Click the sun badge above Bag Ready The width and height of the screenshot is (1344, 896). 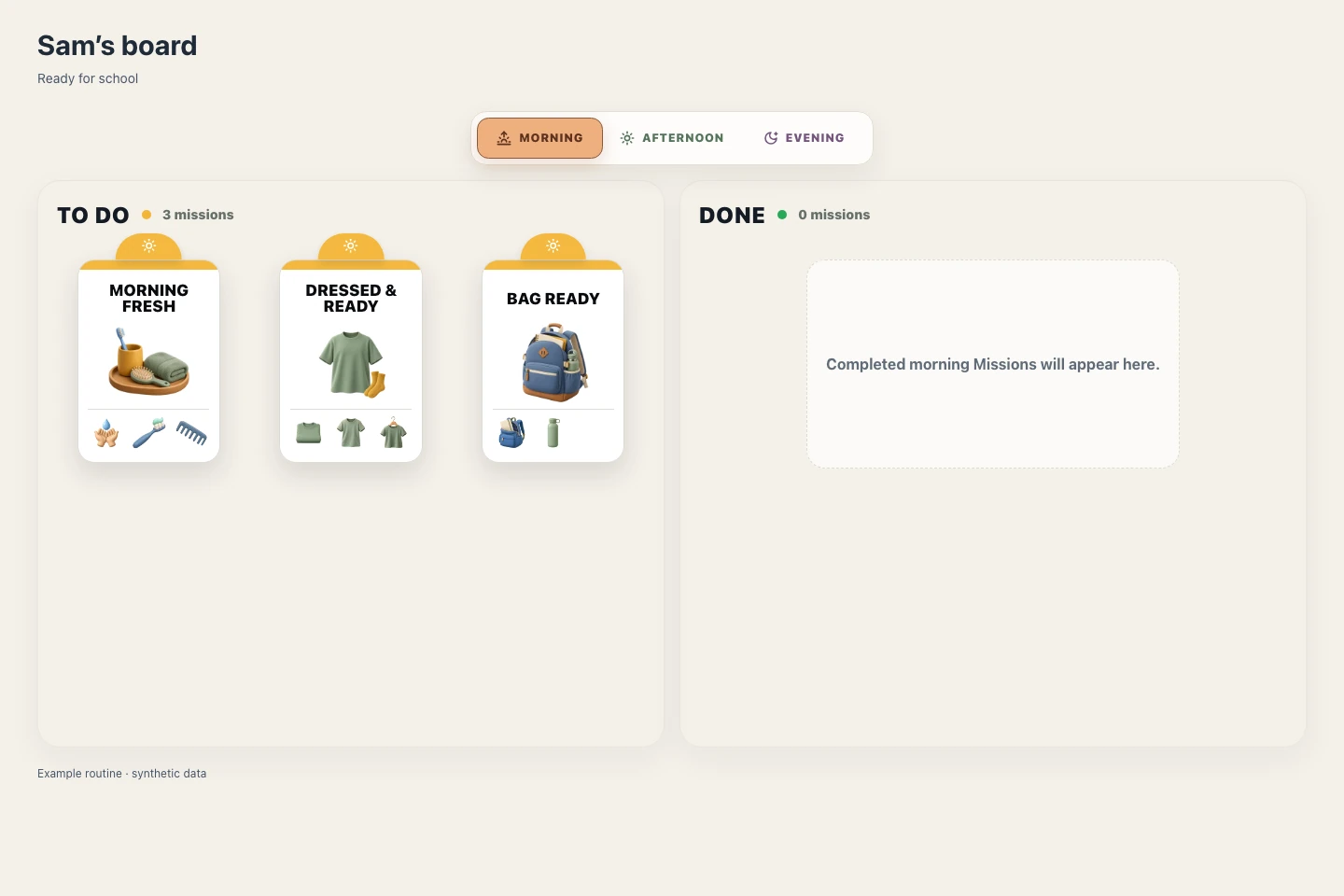click(x=553, y=246)
